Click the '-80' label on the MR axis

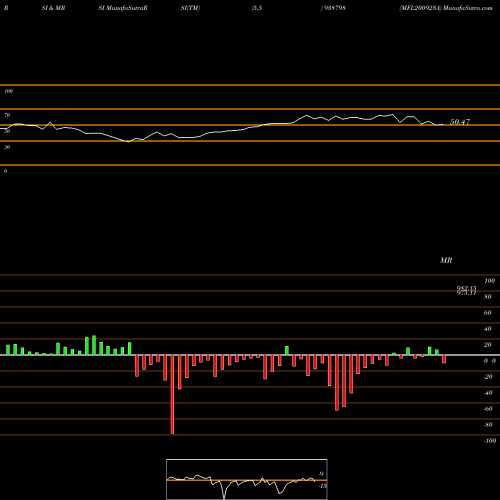(x=488, y=425)
